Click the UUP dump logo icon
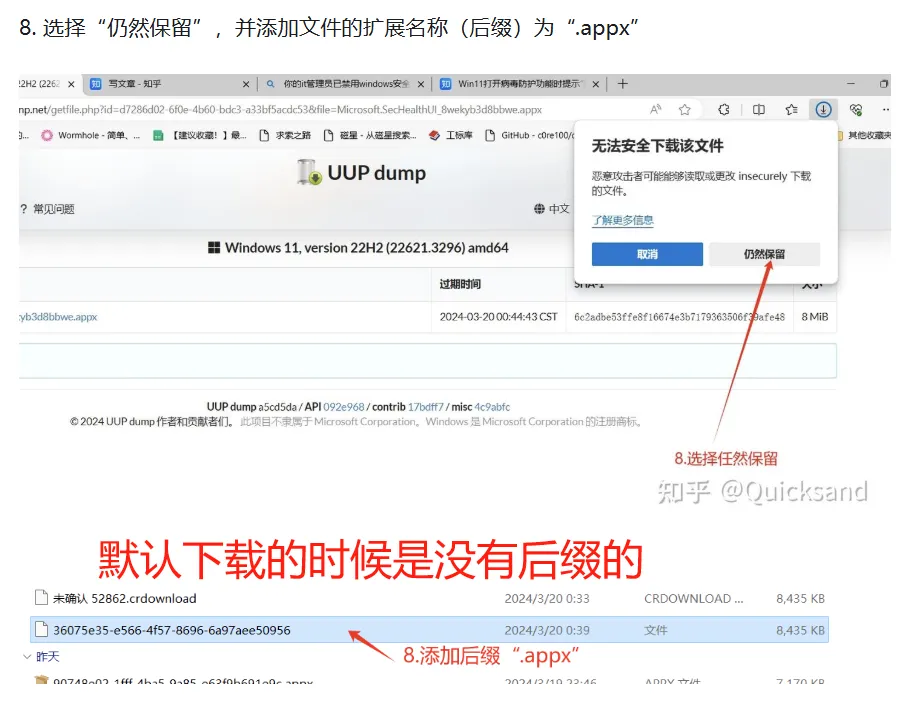The width and height of the screenshot is (911, 707). pyautogui.click(x=309, y=173)
